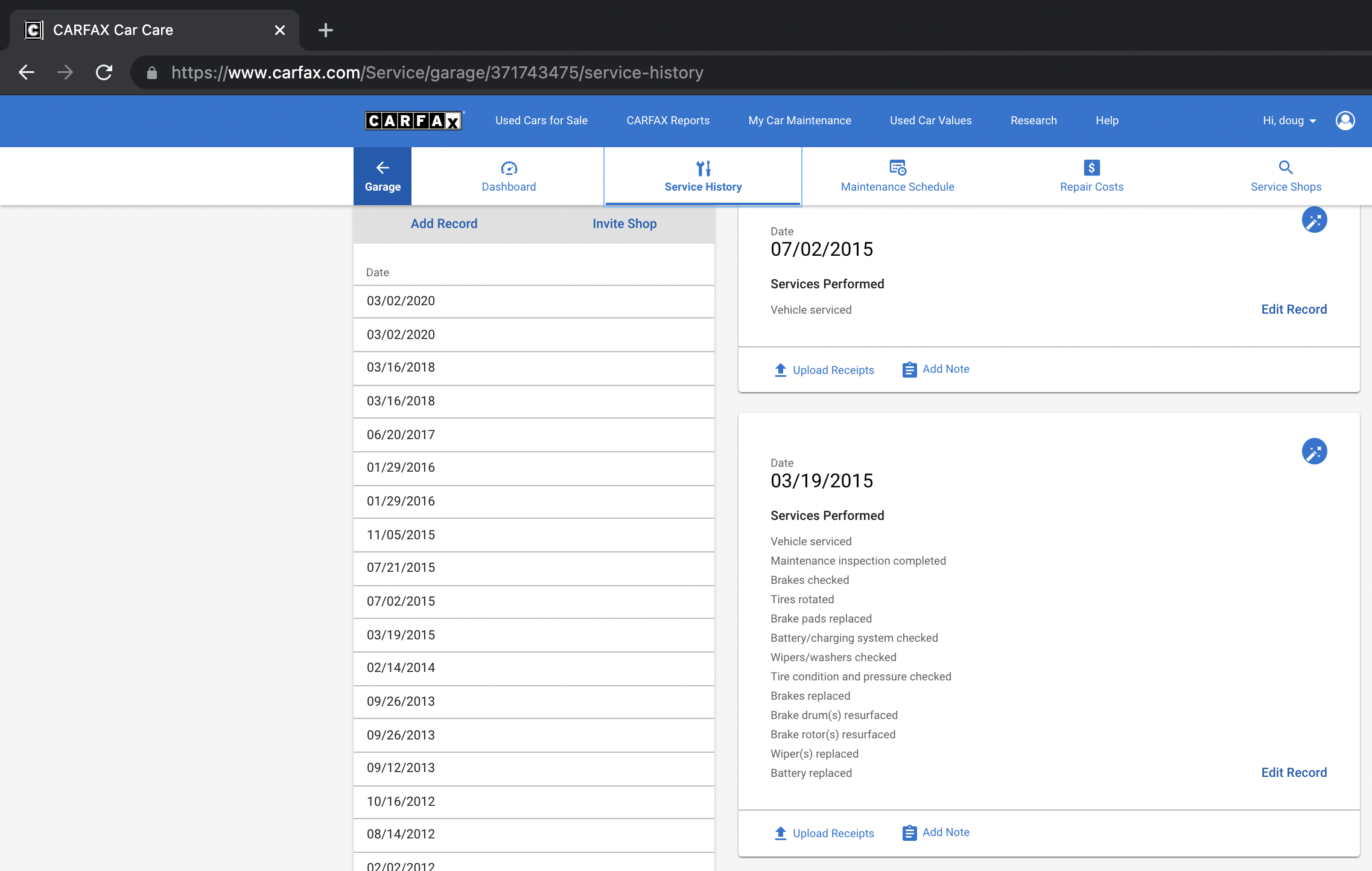Open the Service Shops tab
The height and width of the screenshot is (871, 1372).
pyautogui.click(x=1286, y=176)
